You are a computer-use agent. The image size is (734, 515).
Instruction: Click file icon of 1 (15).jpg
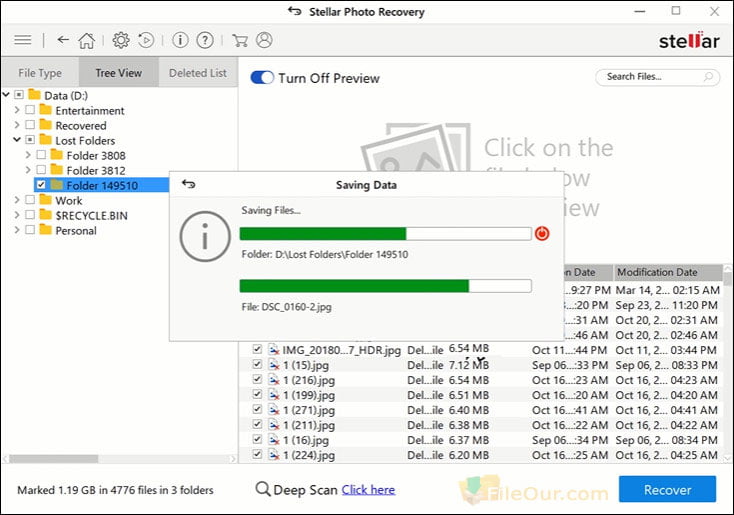point(274,365)
